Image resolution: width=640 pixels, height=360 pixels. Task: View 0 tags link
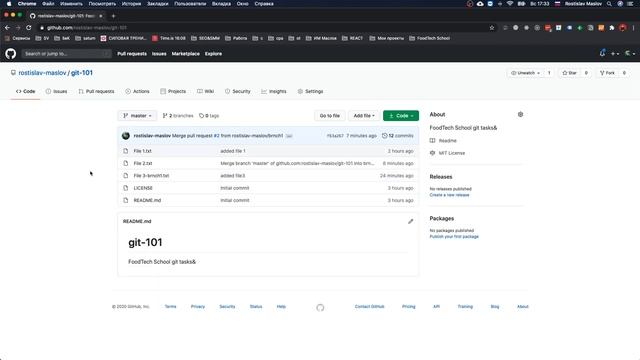[209, 116]
